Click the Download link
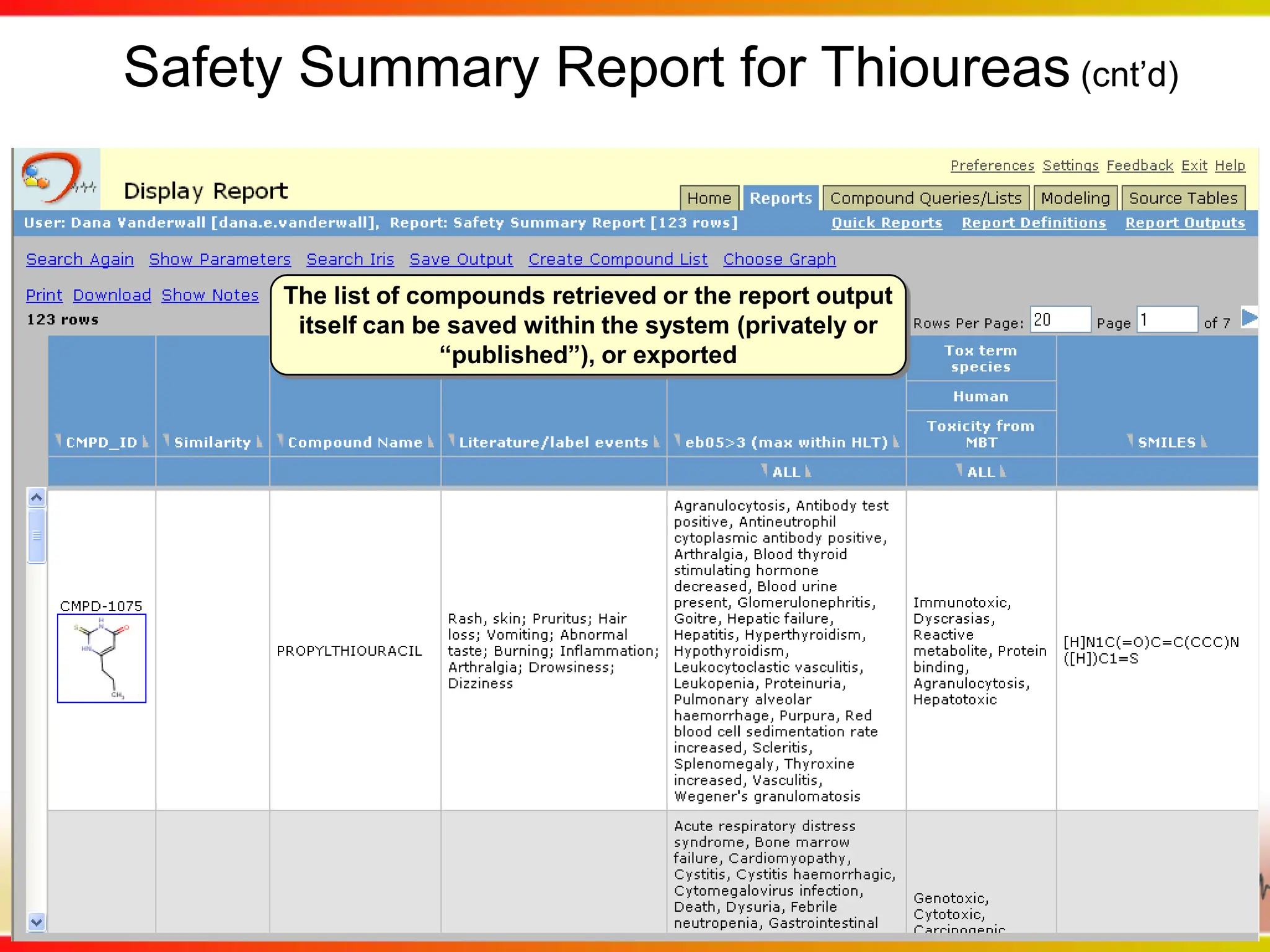Image resolution: width=1270 pixels, height=952 pixels. tap(112, 296)
